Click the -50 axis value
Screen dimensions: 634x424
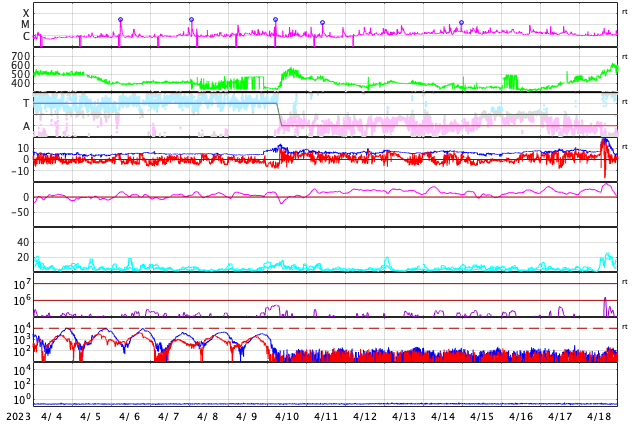pyautogui.click(x=20, y=212)
